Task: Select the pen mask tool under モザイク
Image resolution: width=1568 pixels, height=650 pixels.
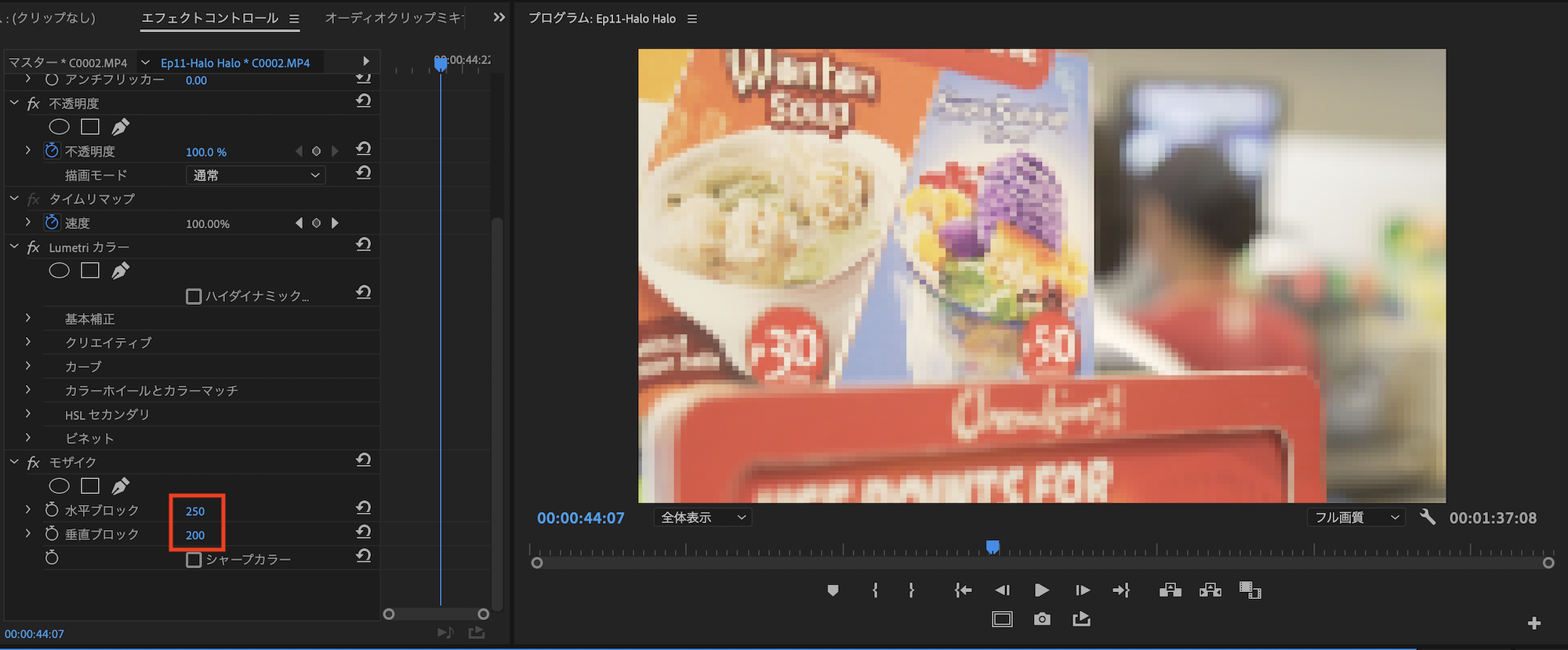Action: [121, 486]
